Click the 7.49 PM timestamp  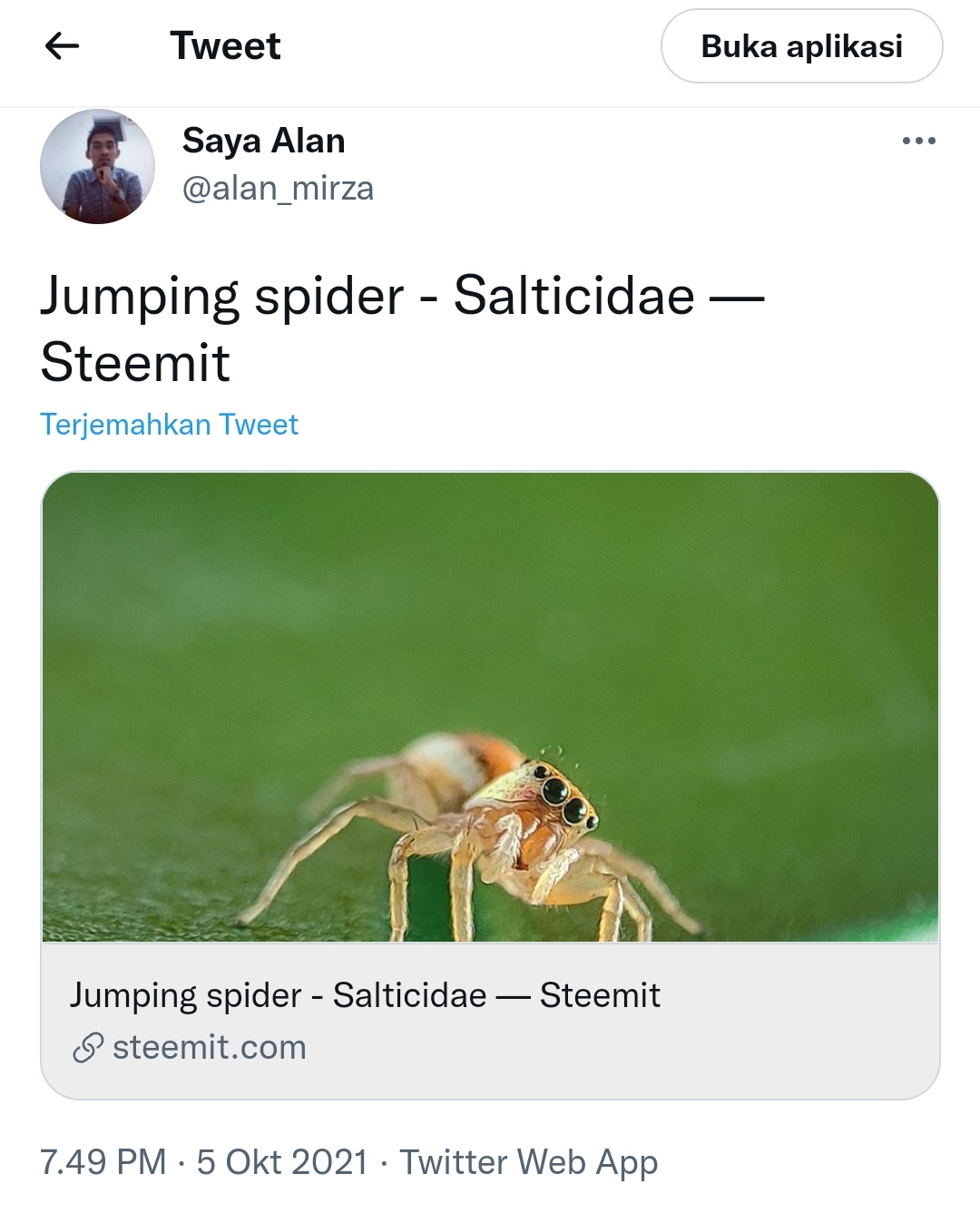pyautogui.click(x=103, y=1162)
